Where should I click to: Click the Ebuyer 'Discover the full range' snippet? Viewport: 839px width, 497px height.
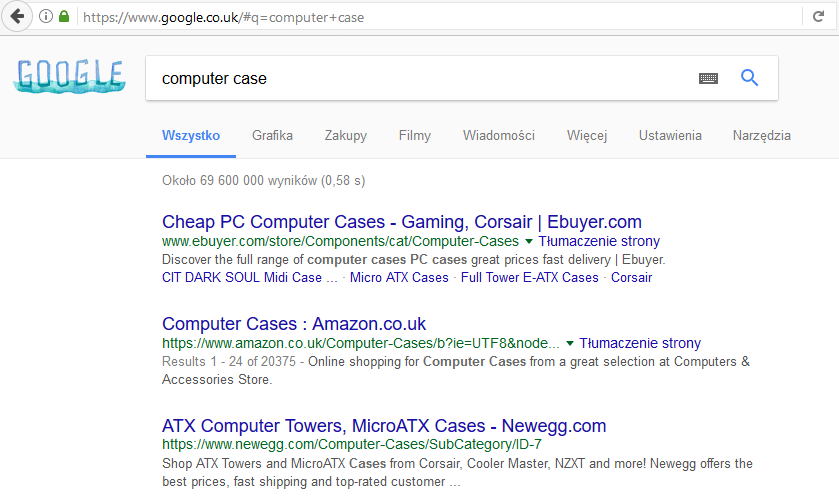pyautogui.click(x=414, y=259)
